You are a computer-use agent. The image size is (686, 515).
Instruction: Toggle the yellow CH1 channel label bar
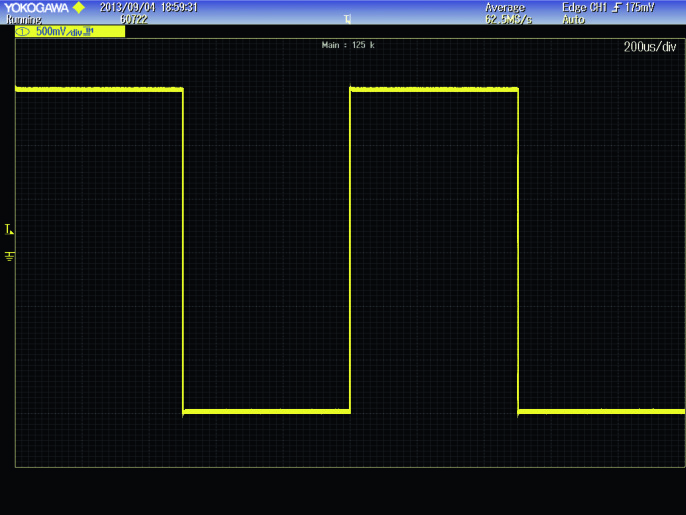click(x=70, y=31)
